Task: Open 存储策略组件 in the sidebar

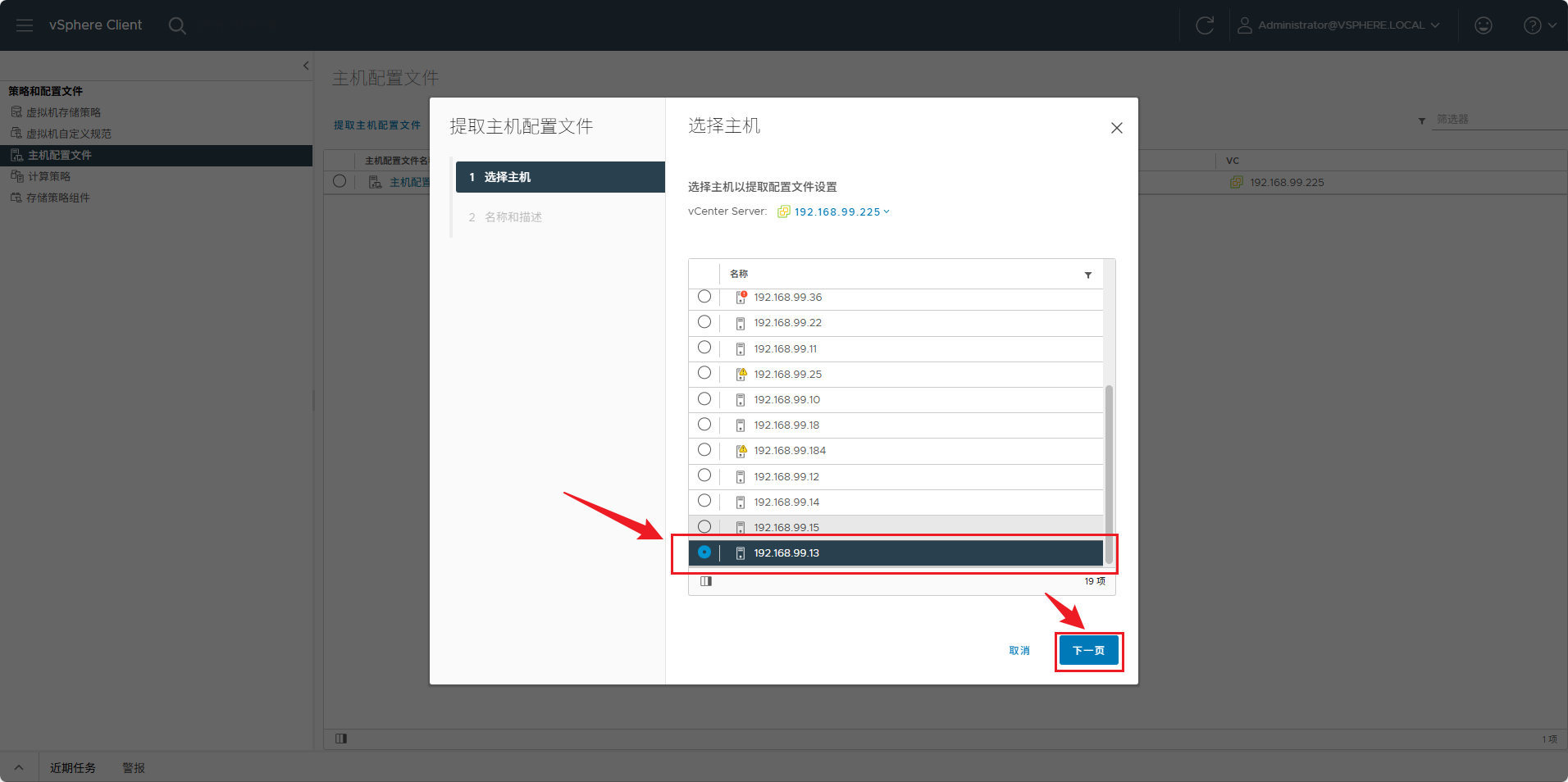Action: (x=58, y=198)
